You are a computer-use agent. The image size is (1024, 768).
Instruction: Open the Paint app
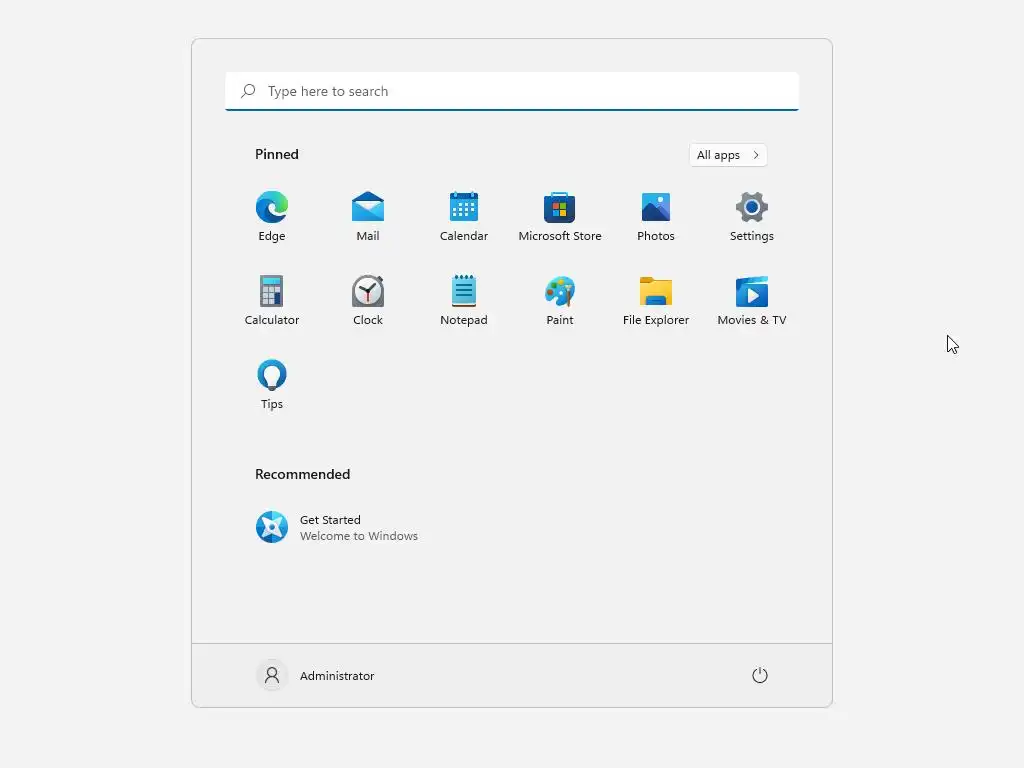[560, 300]
